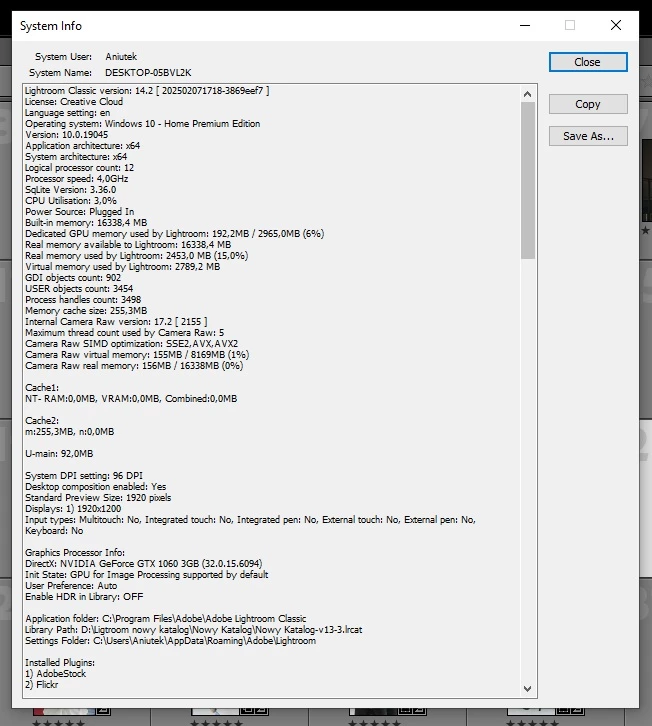The height and width of the screenshot is (726, 652).
Task: Click the Desktop composition enabled: Yes line
Action: coord(95,487)
